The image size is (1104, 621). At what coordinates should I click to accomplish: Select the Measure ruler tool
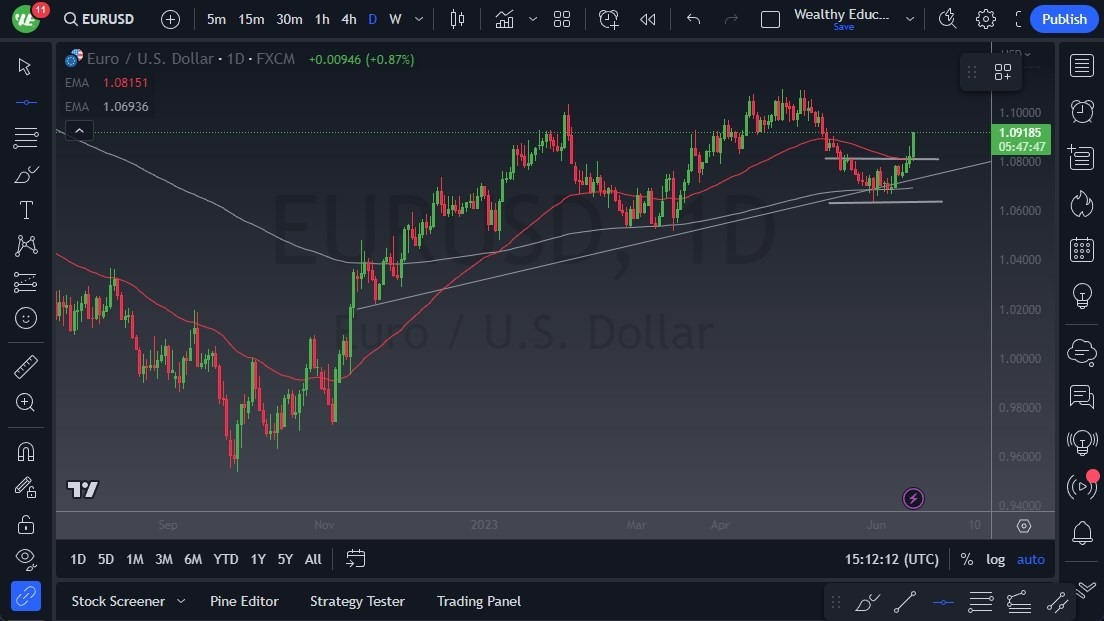coord(26,367)
